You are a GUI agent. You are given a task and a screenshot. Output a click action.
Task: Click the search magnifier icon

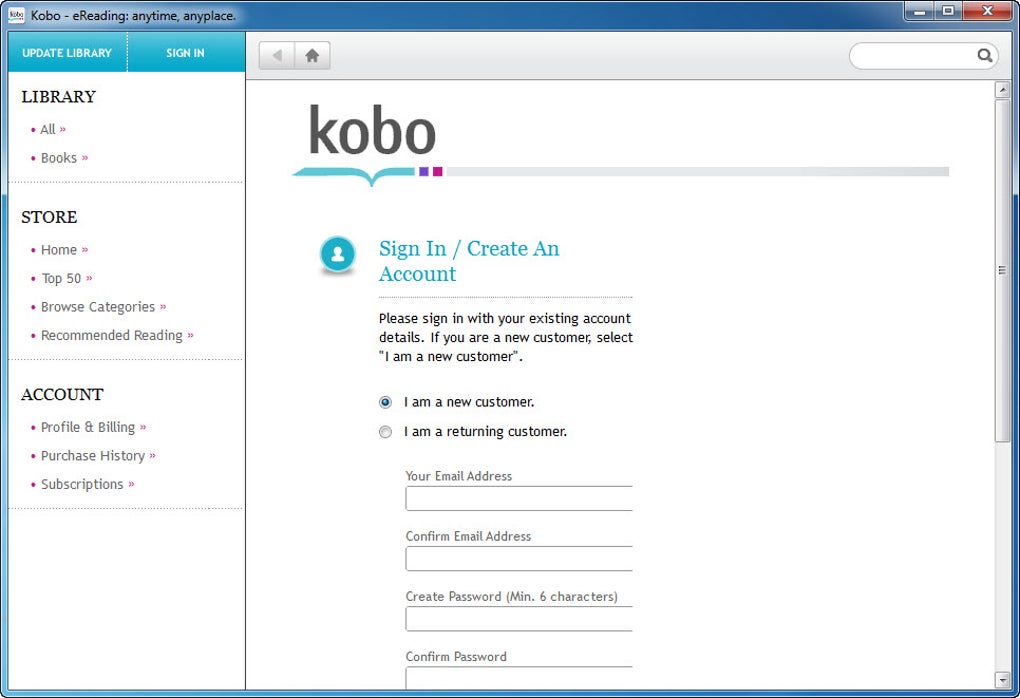985,56
